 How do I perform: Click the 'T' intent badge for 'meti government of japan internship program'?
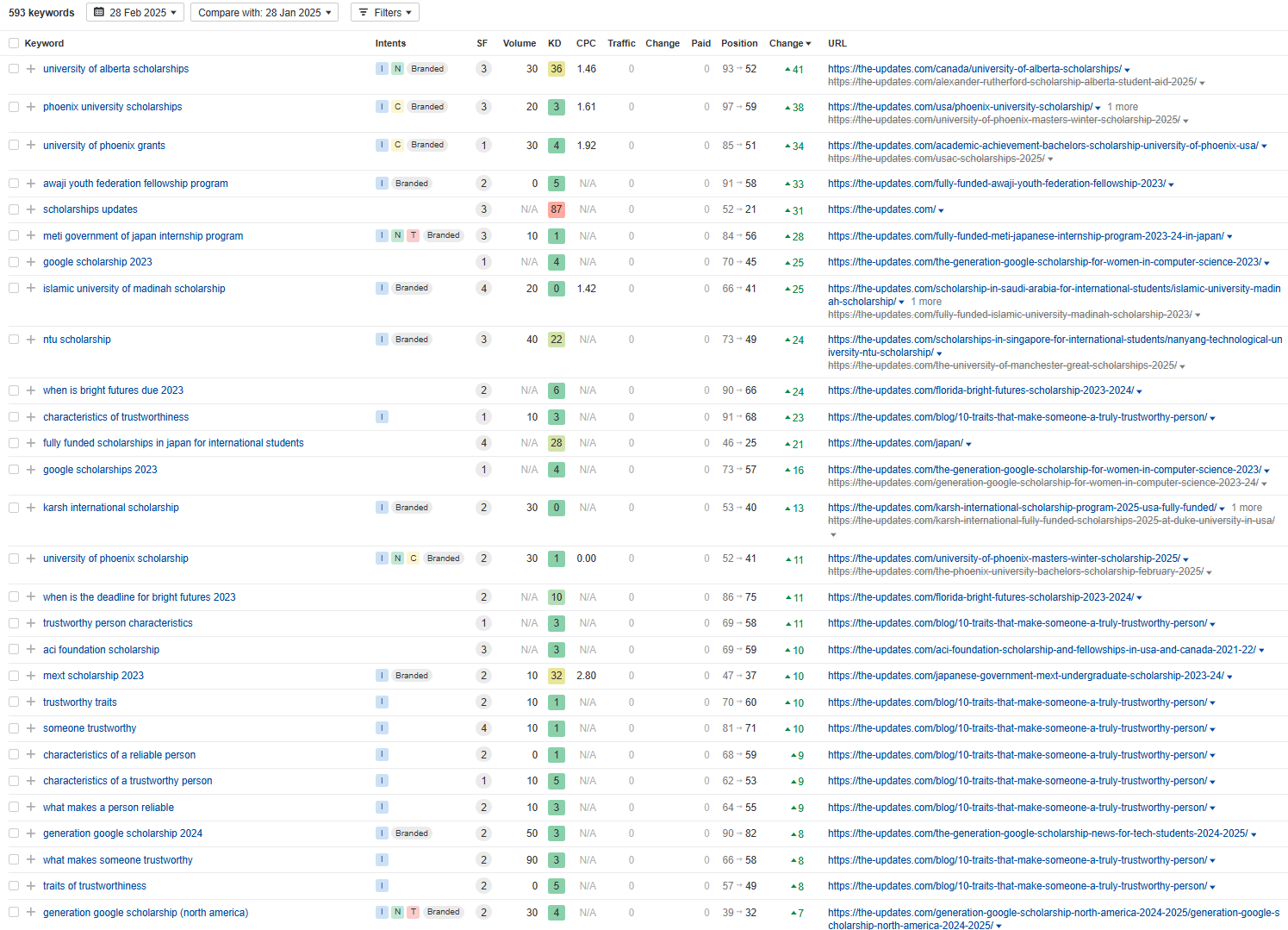413,236
